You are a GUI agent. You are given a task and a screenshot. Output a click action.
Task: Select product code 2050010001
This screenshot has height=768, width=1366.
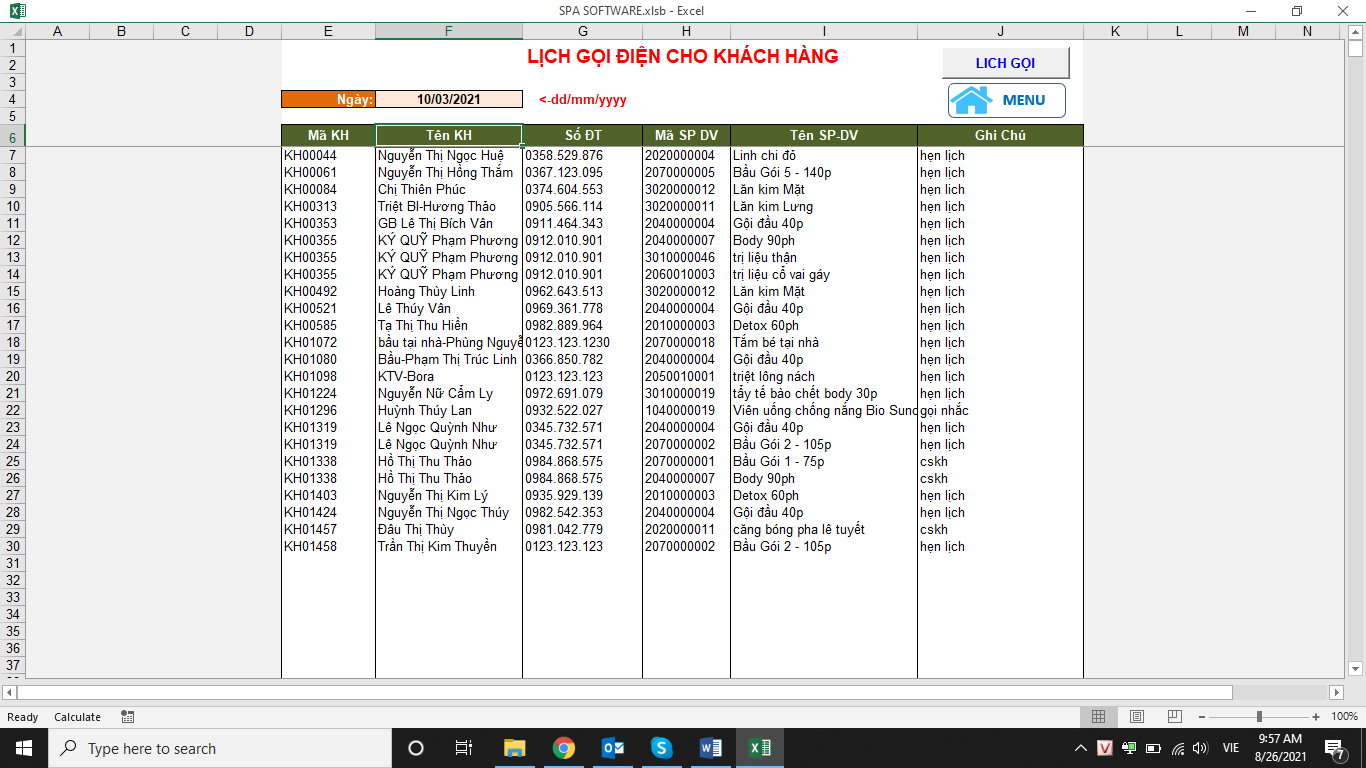pyautogui.click(x=686, y=376)
